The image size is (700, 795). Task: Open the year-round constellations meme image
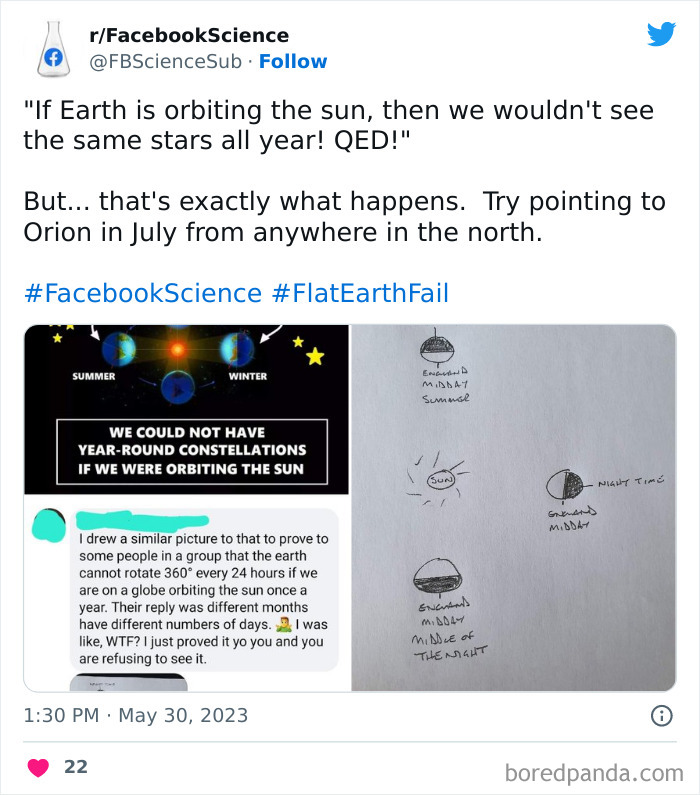point(187,409)
